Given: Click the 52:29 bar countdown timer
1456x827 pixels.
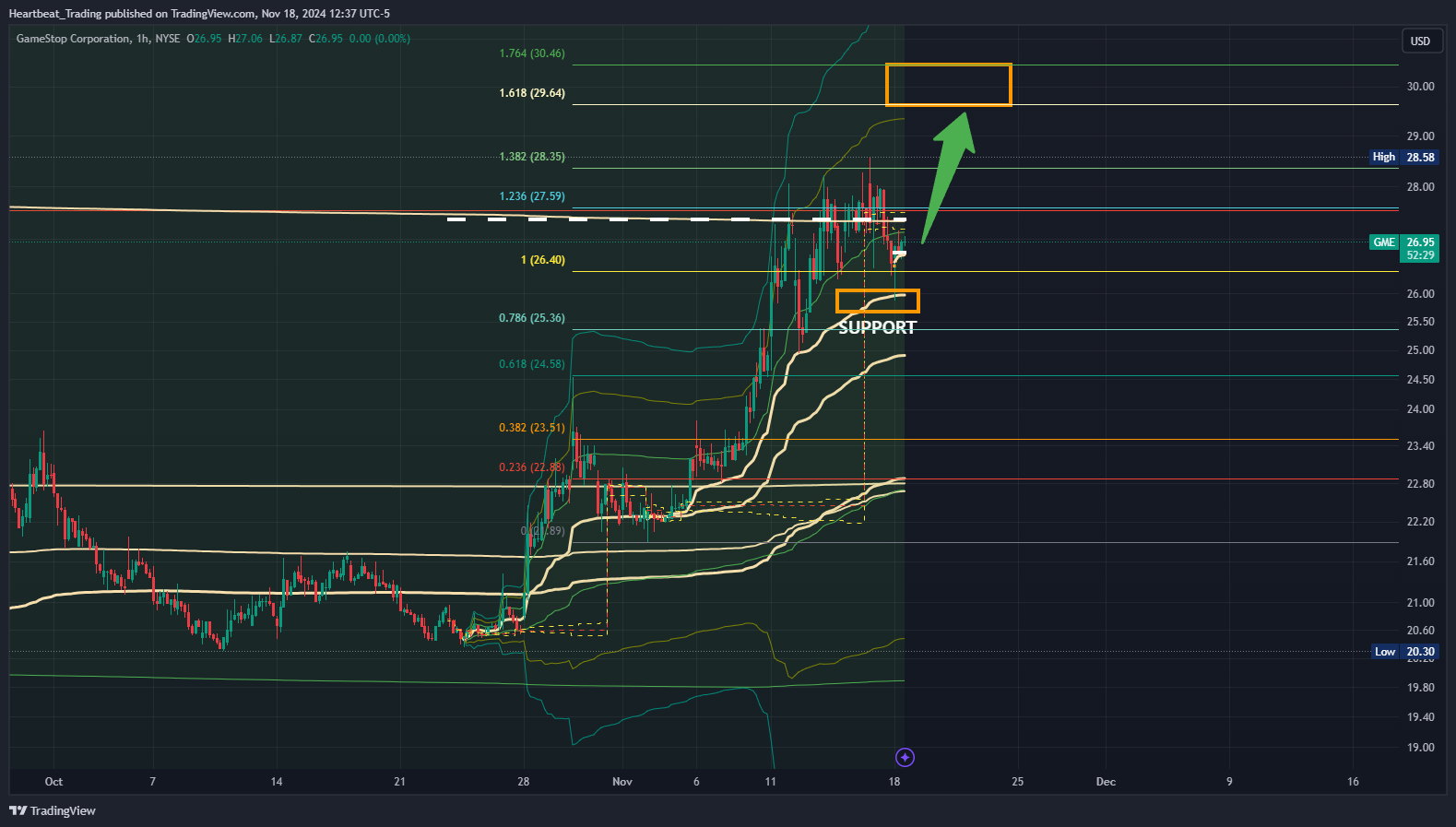Looking at the screenshot, I should coord(1420,255).
